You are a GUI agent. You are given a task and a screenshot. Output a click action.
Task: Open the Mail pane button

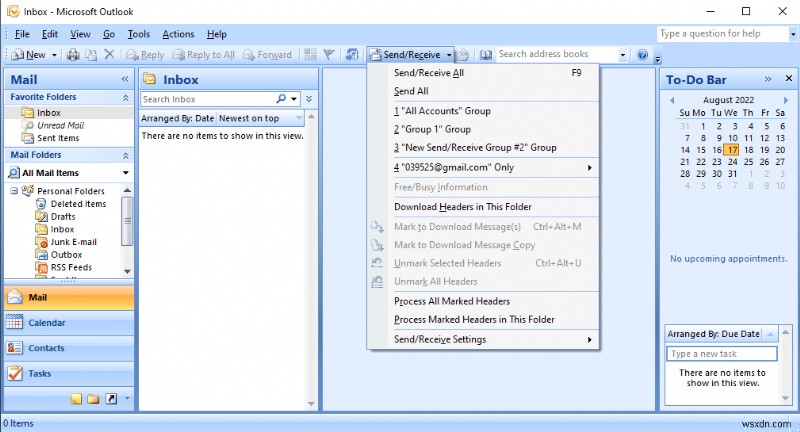69,297
